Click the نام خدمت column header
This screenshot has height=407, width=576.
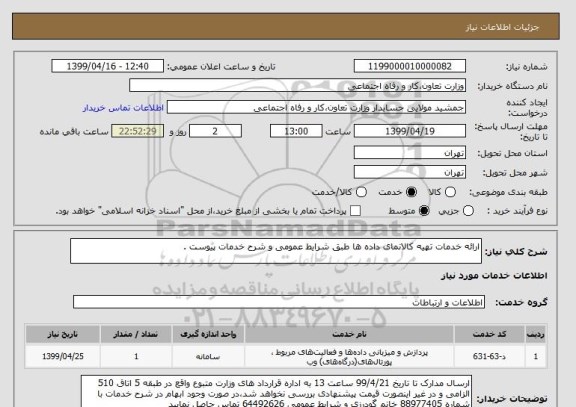click(x=349, y=334)
